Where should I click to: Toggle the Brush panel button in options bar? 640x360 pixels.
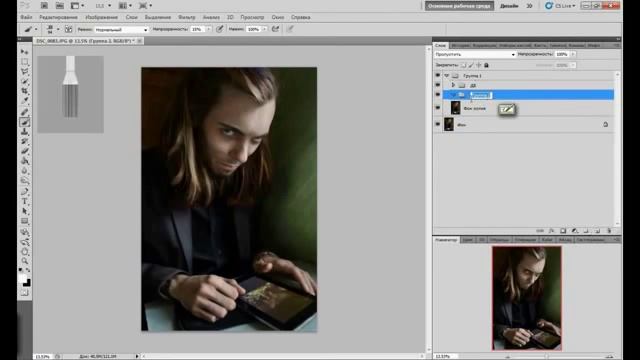69,29
